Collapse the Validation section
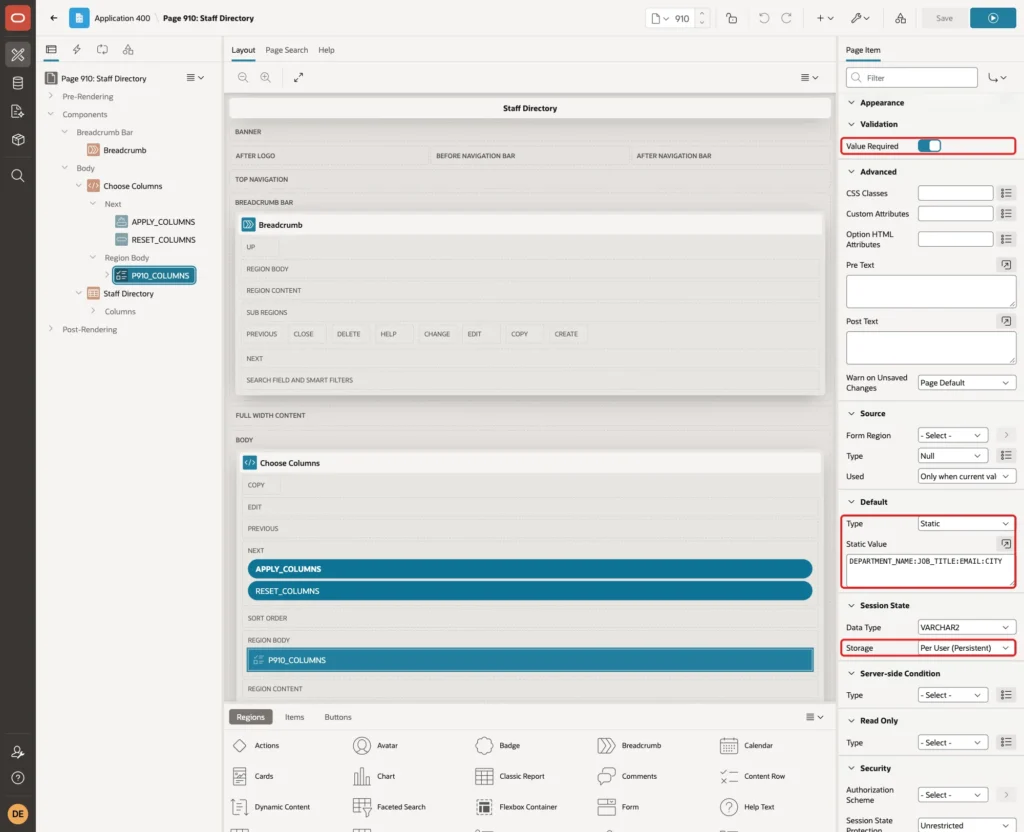1024x832 pixels. tap(851, 124)
